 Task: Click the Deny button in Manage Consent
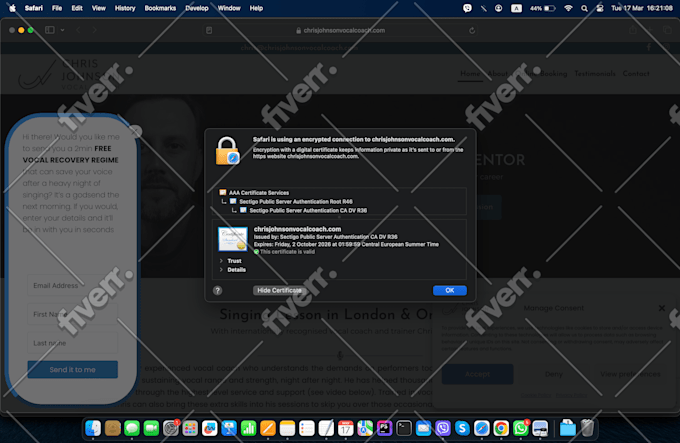coord(553,374)
